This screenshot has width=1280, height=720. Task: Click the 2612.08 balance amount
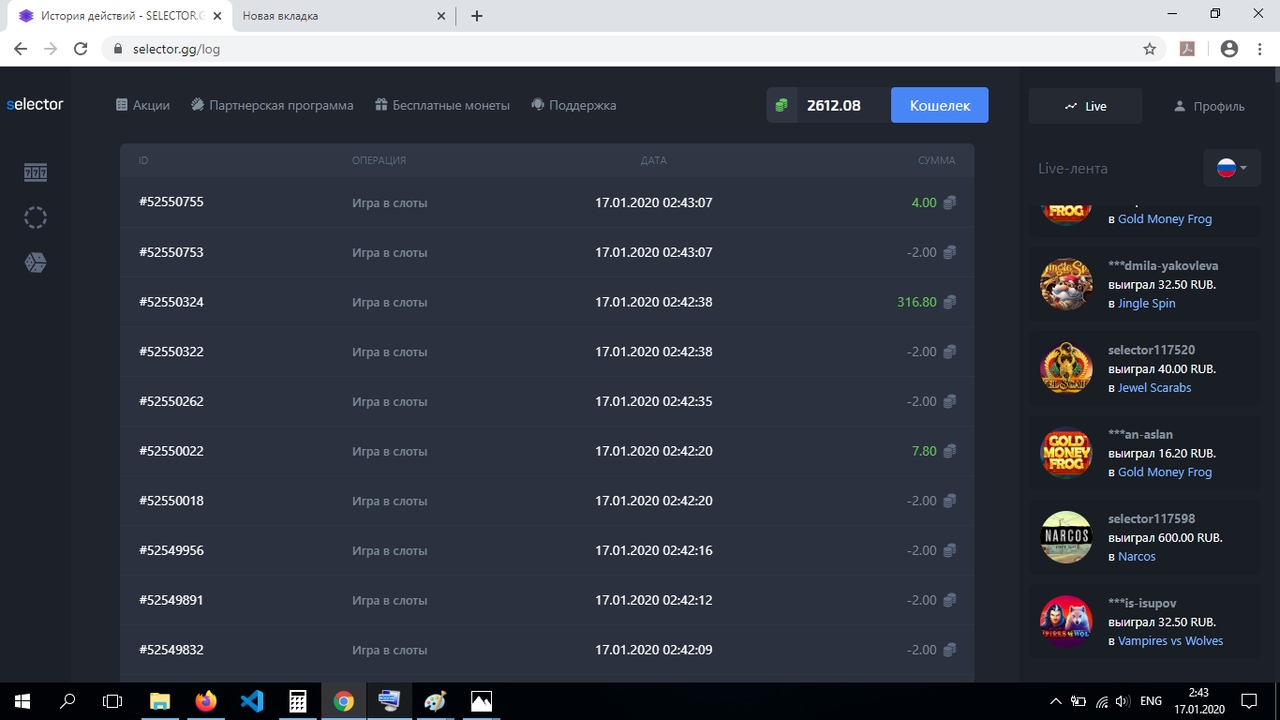pos(834,105)
